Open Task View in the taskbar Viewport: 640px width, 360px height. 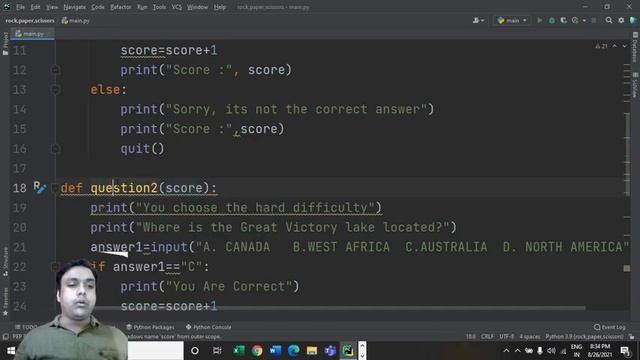(x=217, y=351)
